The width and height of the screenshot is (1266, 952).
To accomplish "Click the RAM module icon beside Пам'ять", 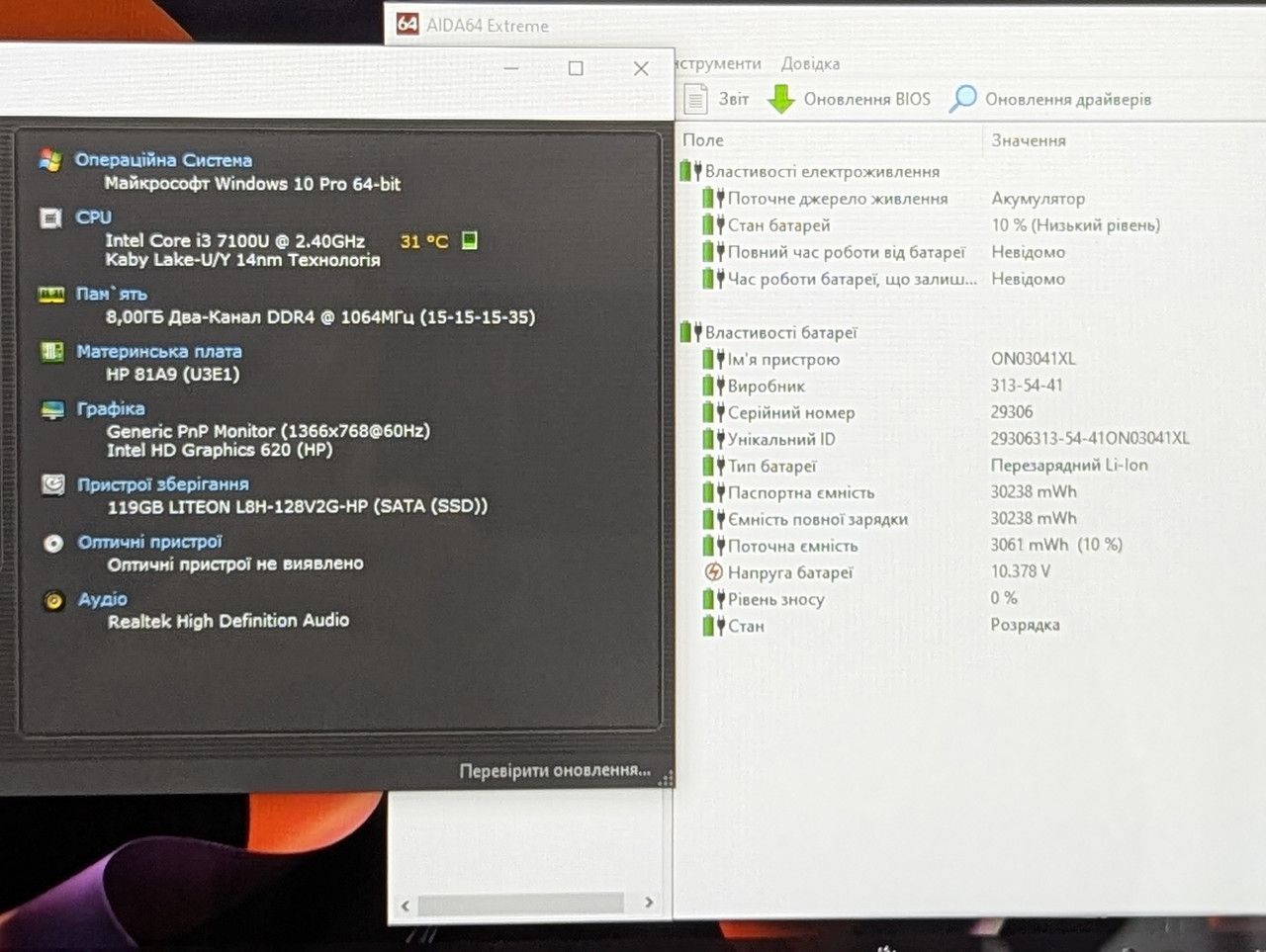I will (50, 295).
